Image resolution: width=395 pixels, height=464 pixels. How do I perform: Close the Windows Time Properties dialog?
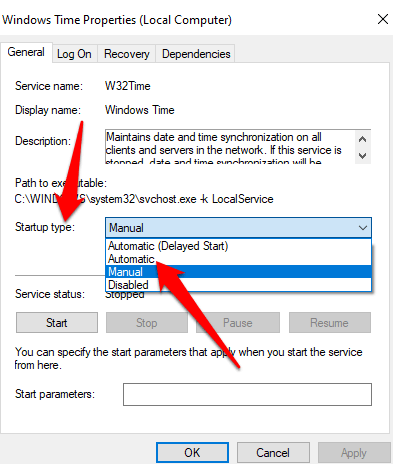tap(383, 19)
